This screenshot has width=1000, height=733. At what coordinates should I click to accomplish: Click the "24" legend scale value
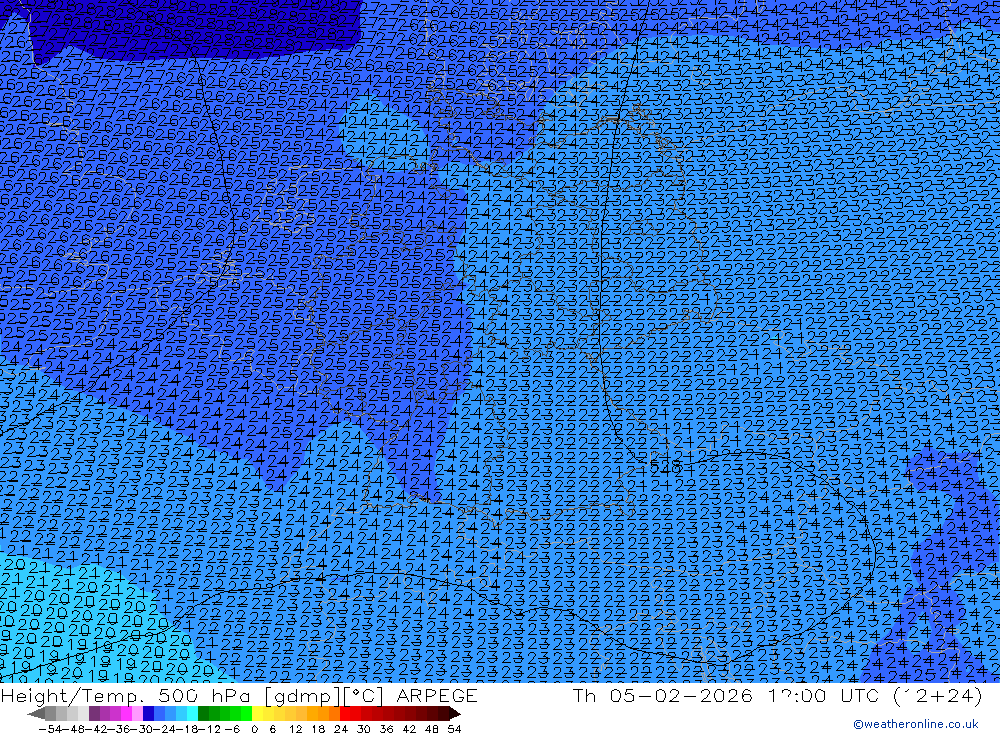click(x=341, y=729)
